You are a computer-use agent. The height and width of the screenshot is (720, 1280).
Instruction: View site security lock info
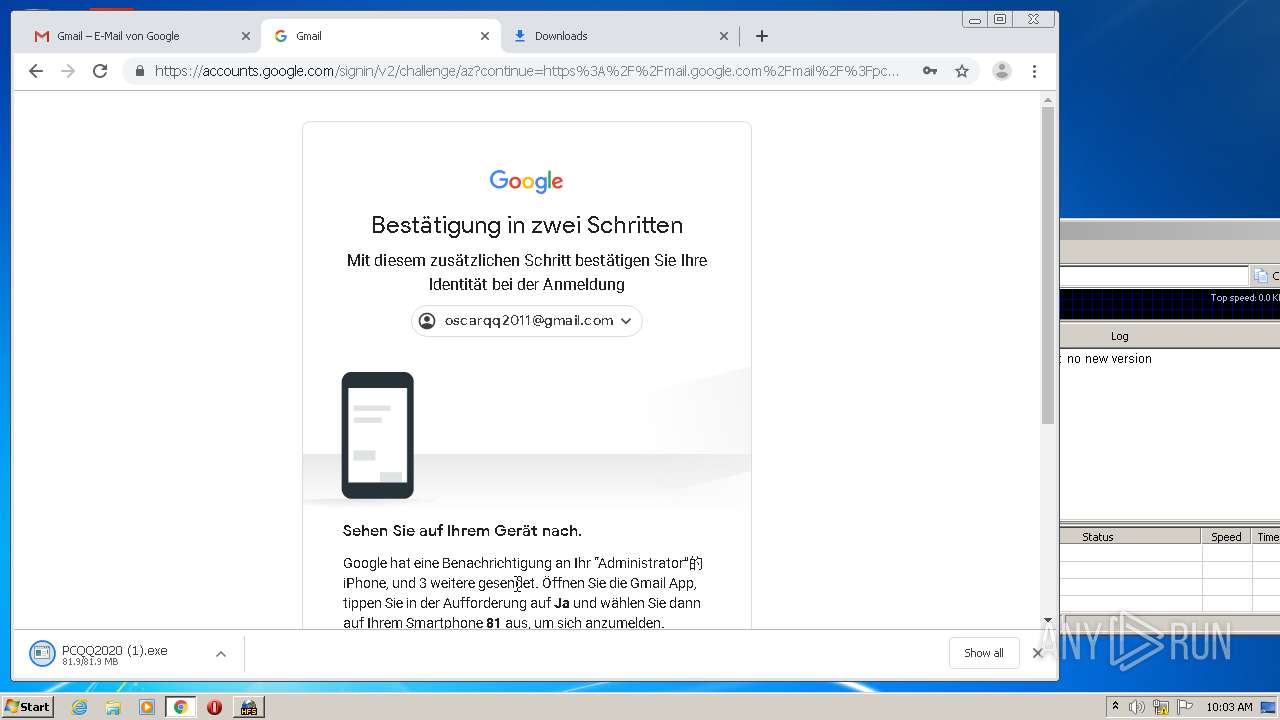point(139,71)
